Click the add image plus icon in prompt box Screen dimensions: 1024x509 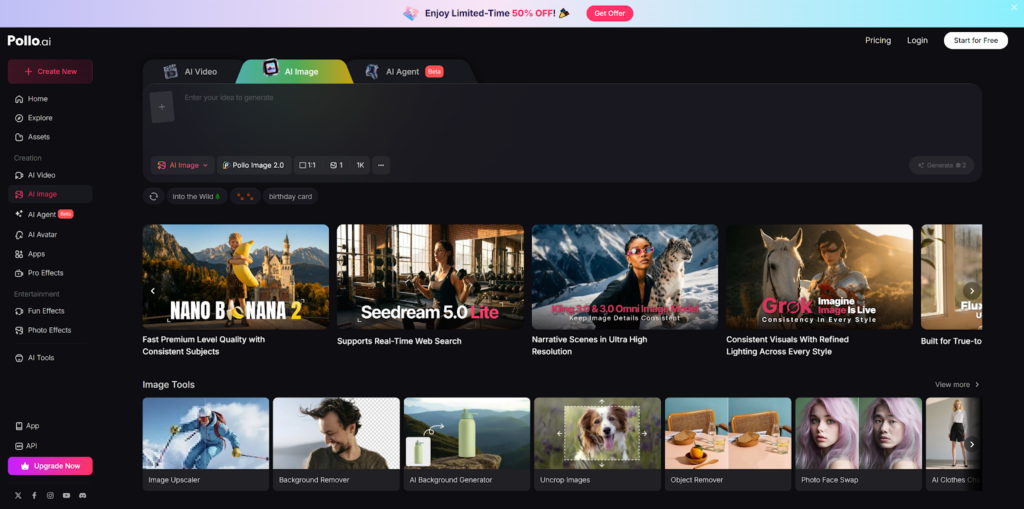pyautogui.click(x=162, y=107)
